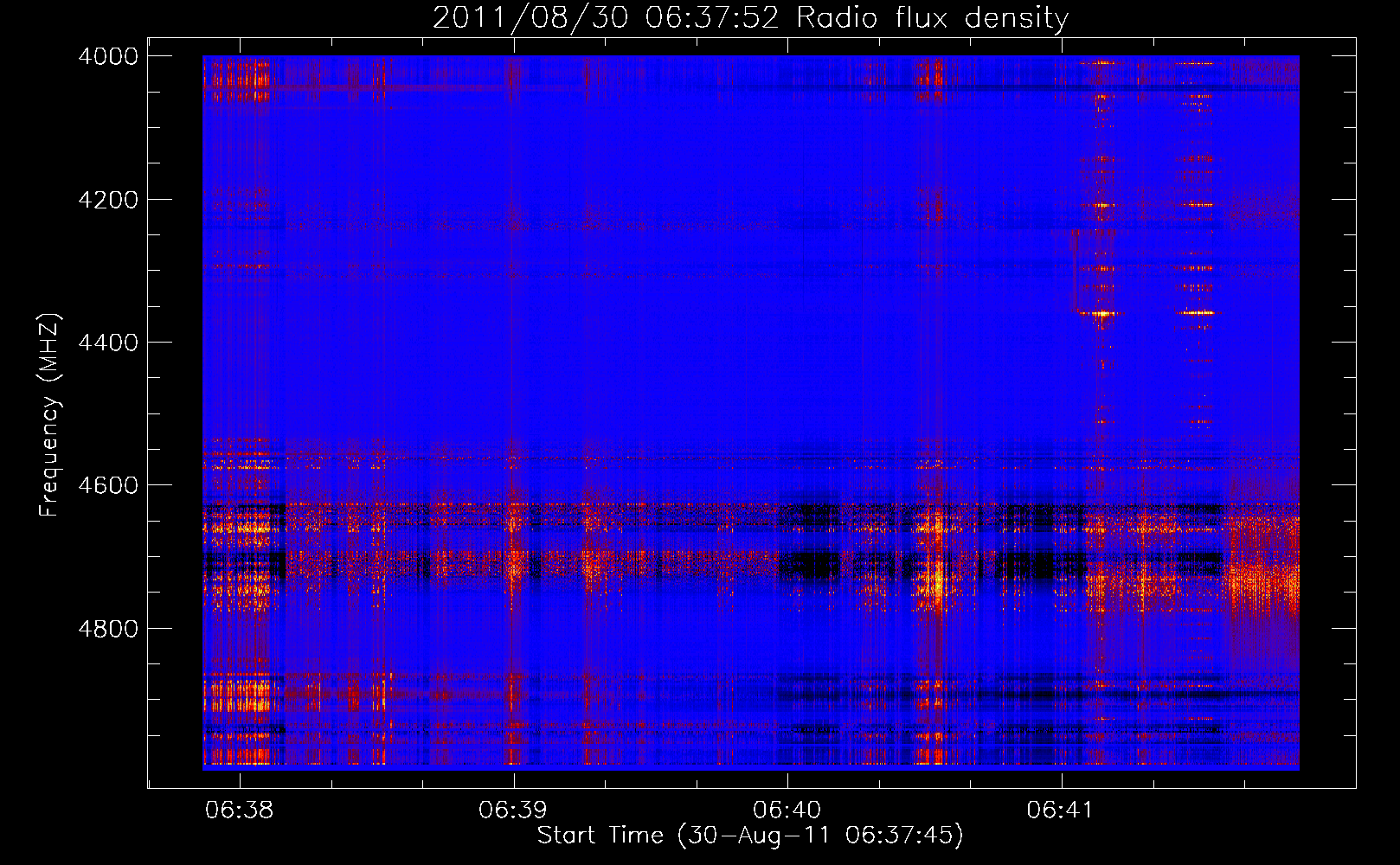Click the 4800 frequency tick label

108,628
